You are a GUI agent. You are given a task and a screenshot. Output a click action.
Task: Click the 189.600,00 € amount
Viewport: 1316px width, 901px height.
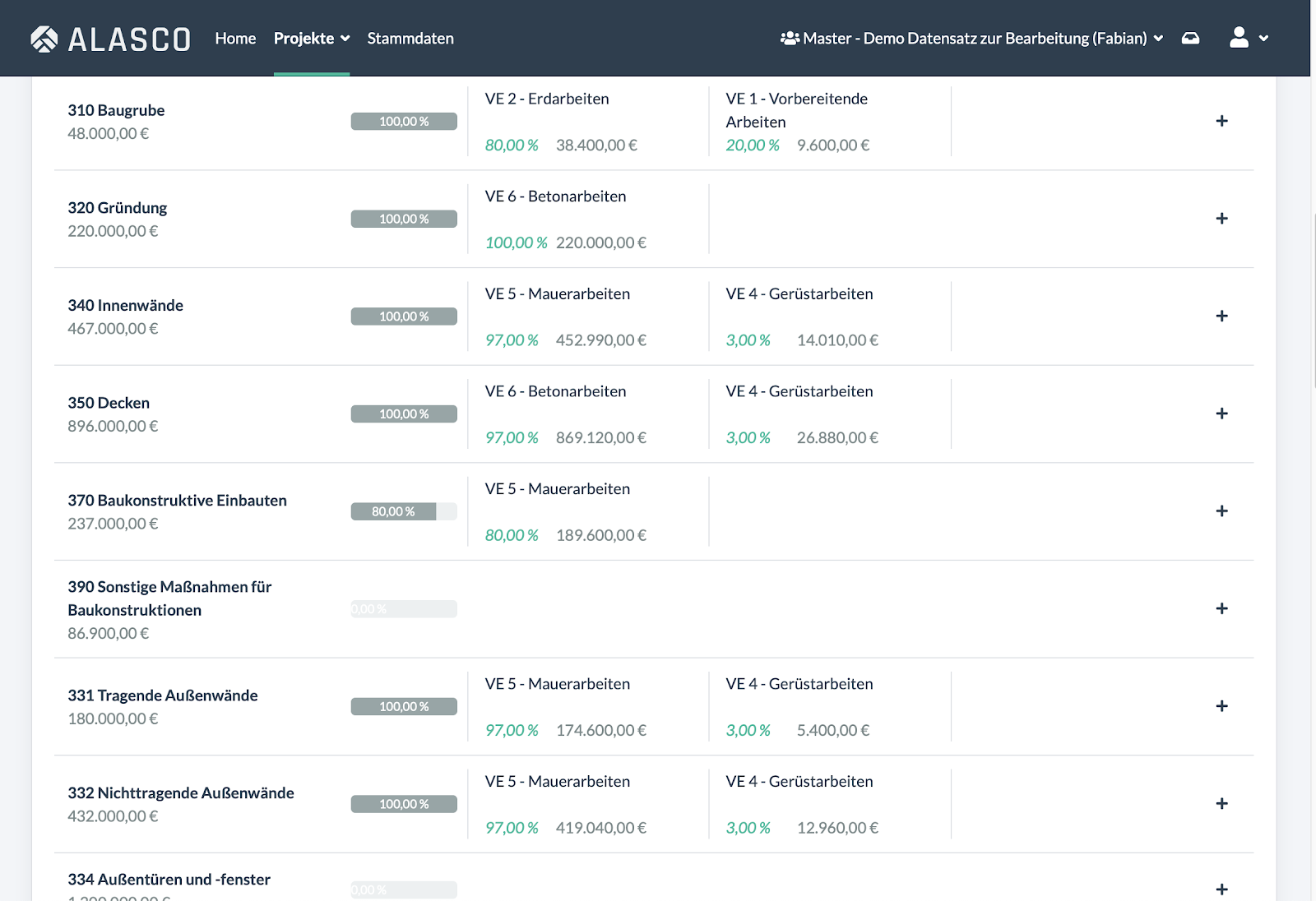(601, 535)
